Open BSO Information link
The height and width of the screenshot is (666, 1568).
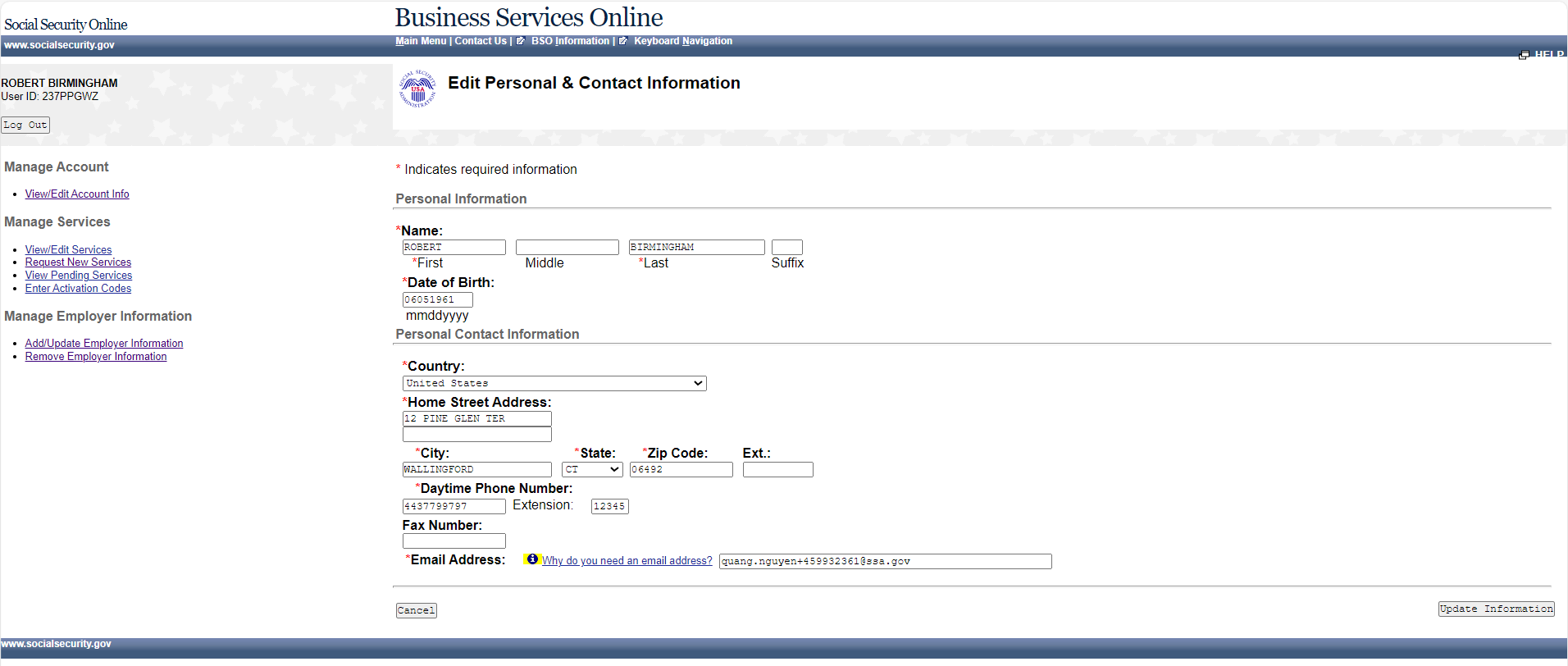click(570, 41)
